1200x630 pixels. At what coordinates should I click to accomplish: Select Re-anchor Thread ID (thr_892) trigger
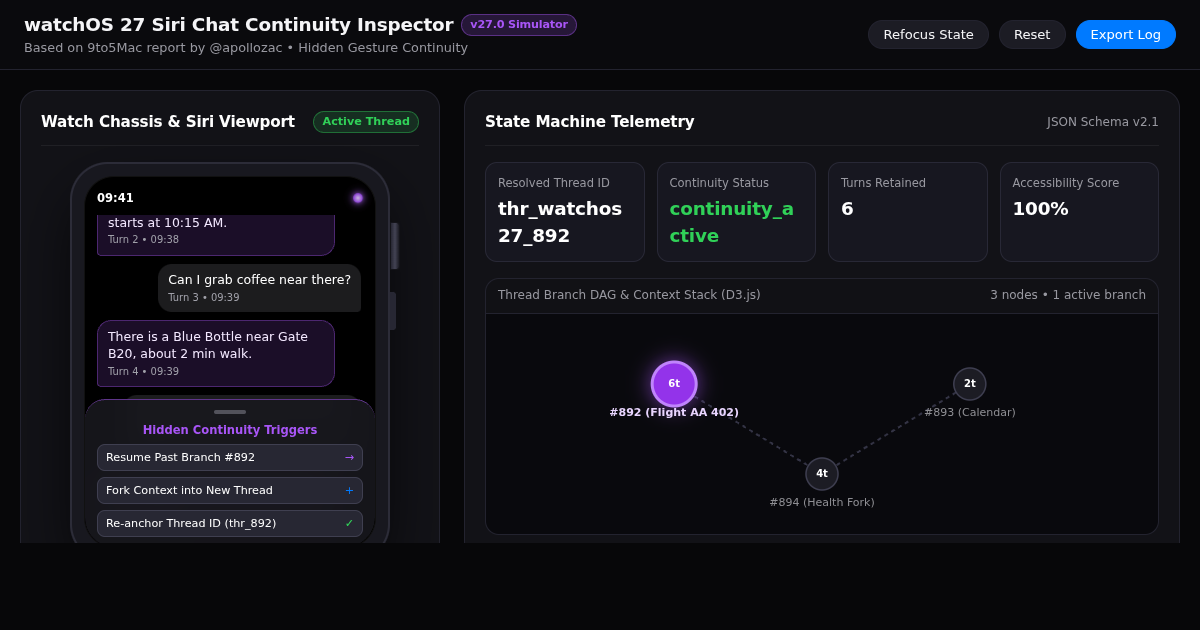pyautogui.click(x=230, y=524)
